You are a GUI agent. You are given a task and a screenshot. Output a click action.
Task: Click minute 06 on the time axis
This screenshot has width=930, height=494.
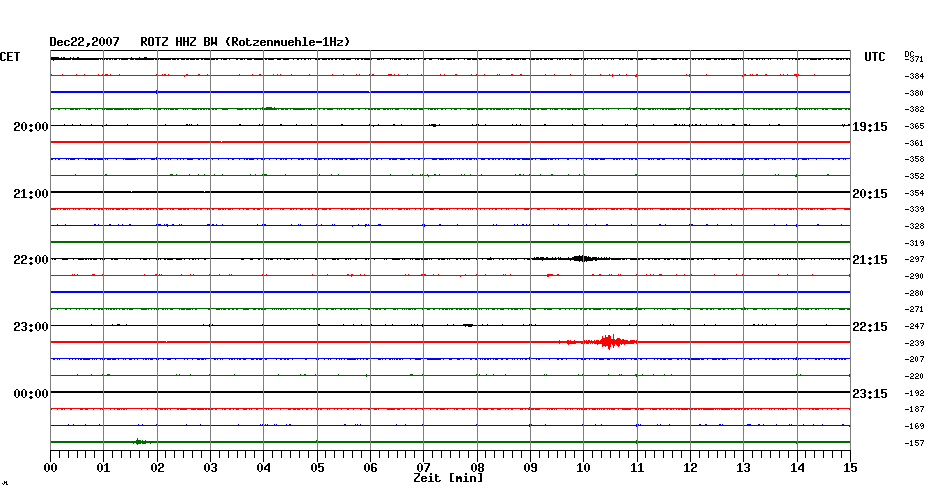[x=371, y=467]
